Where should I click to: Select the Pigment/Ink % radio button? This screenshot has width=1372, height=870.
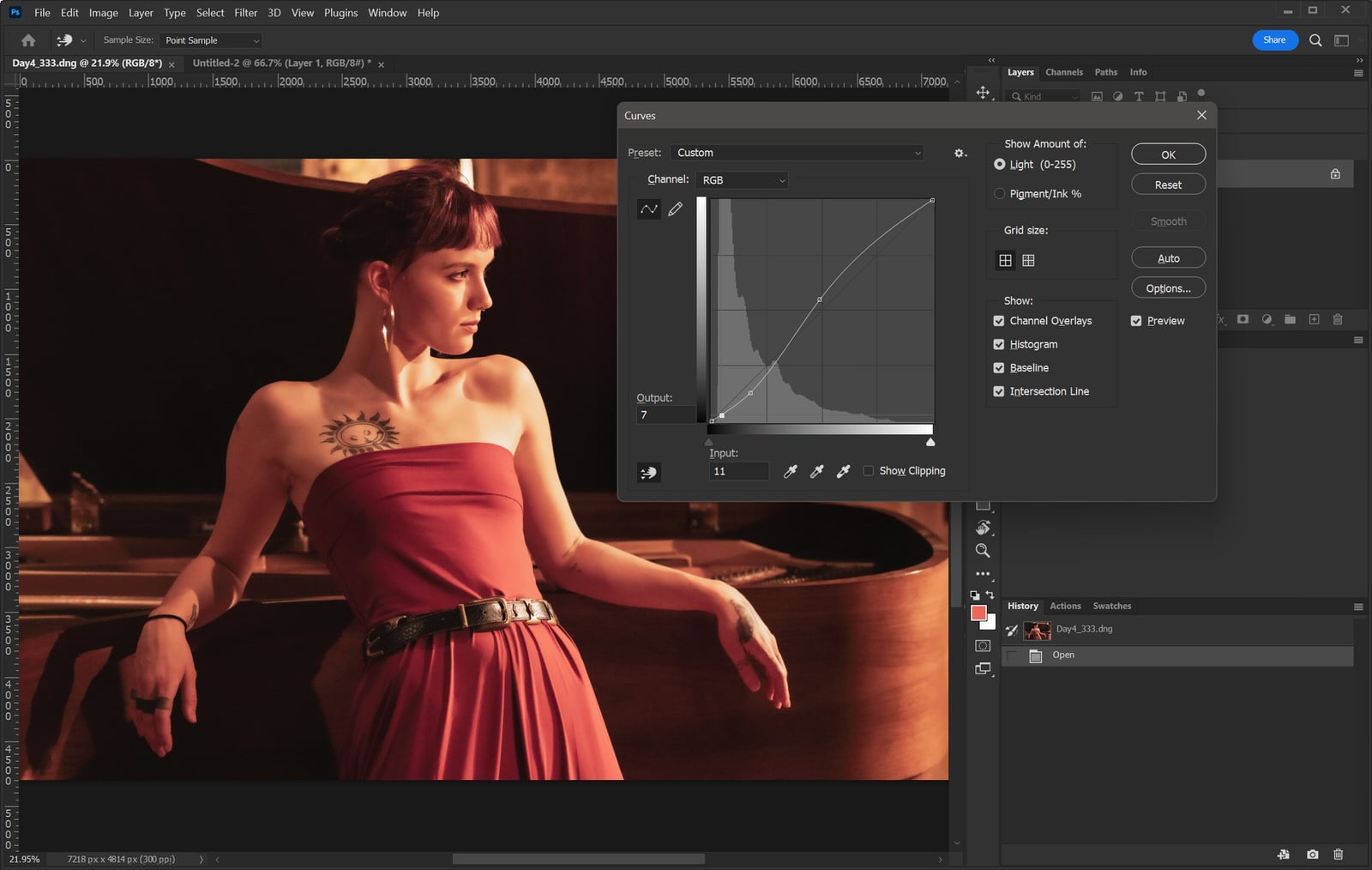pyautogui.click(x=1000, y=193)
